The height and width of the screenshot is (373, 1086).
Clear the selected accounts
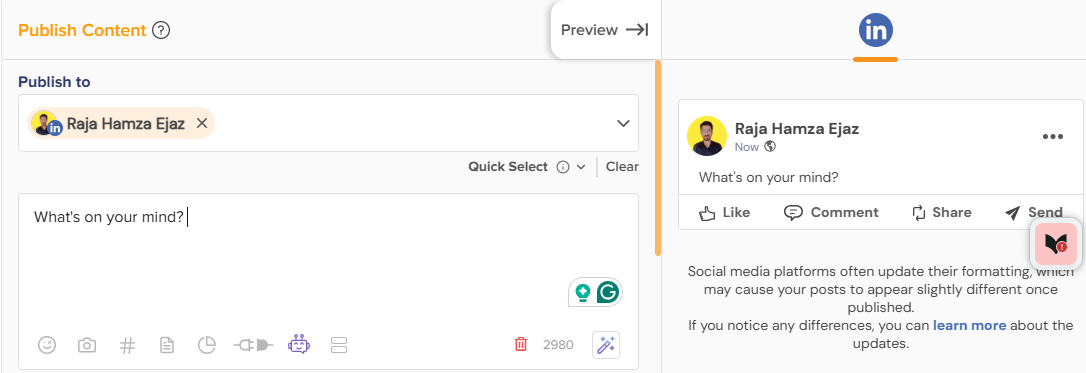tap(622, 167)
